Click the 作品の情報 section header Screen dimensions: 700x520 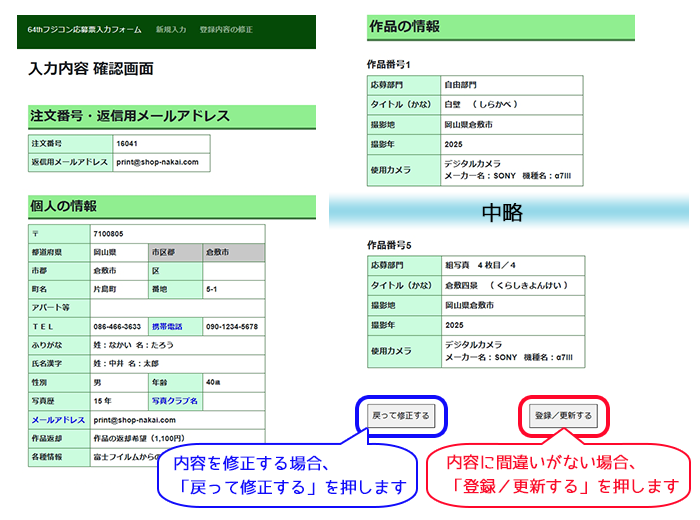pyautogui.click(x=500, y=27)
